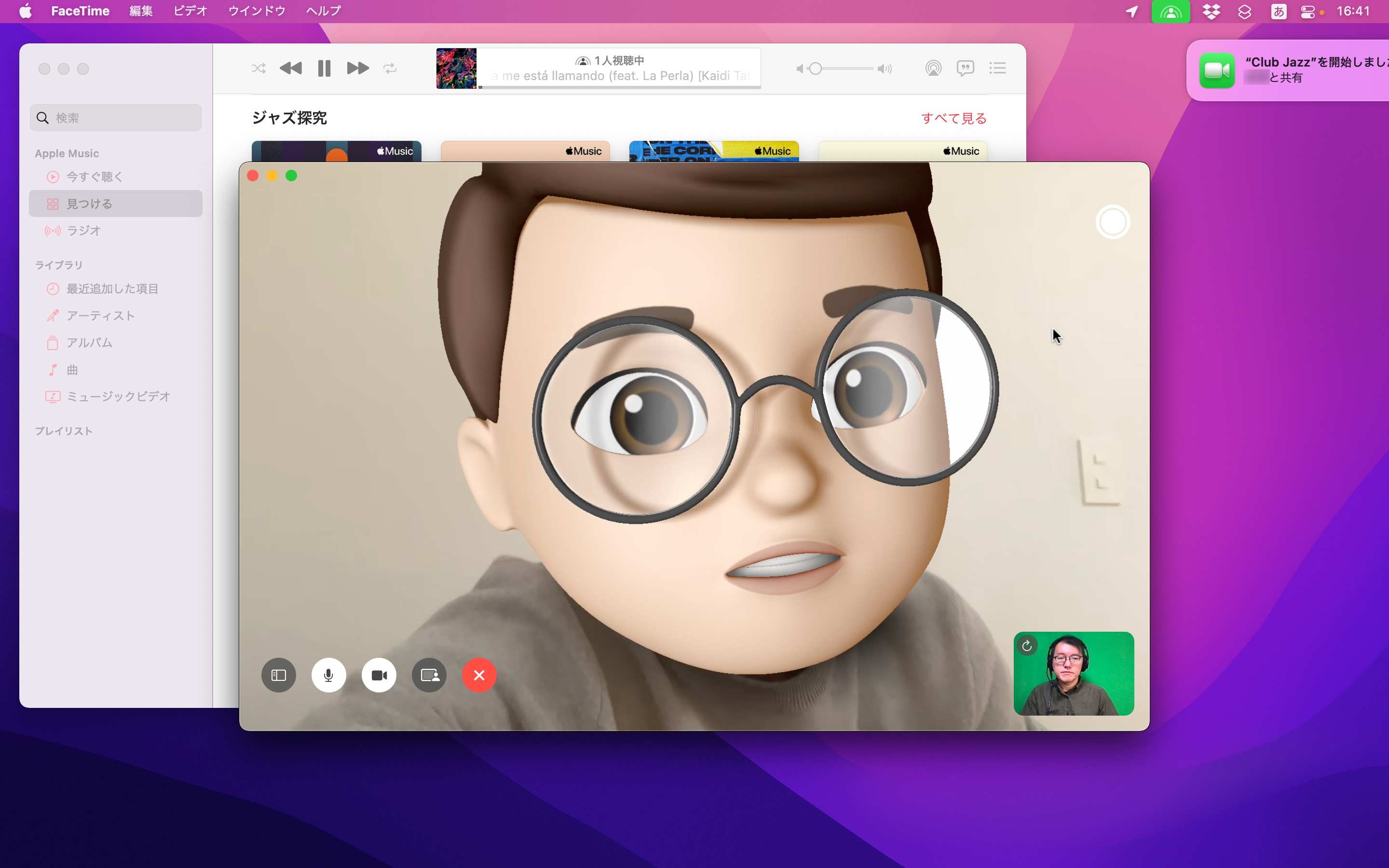Click the FaceTime screen share icon

429,675
